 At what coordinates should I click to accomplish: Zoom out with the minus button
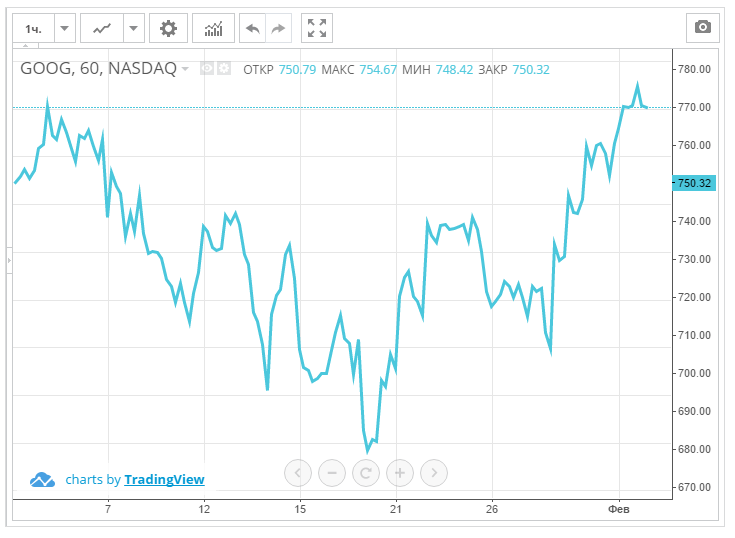tap(332, 472)
